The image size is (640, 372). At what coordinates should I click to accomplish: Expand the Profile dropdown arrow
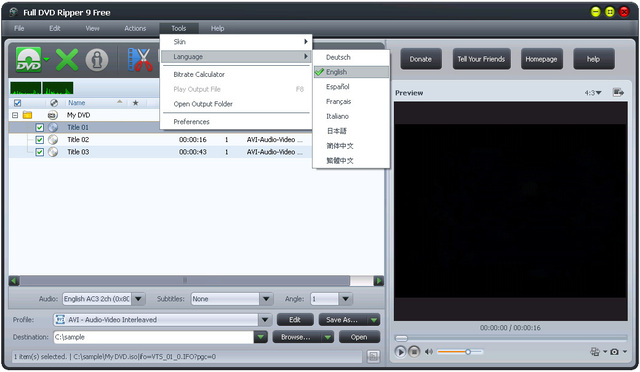coord(265,320)
